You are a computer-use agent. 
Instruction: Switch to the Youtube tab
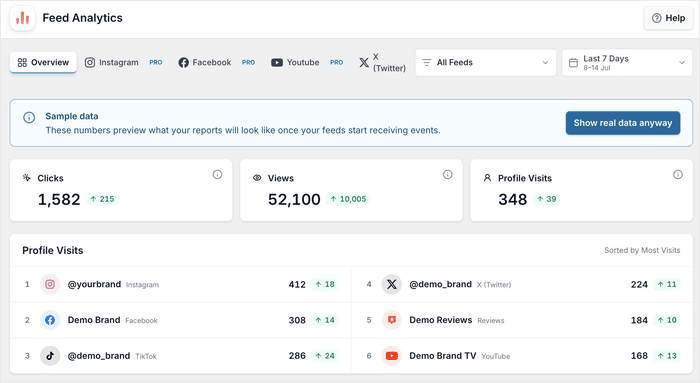[x=308, y=62]
